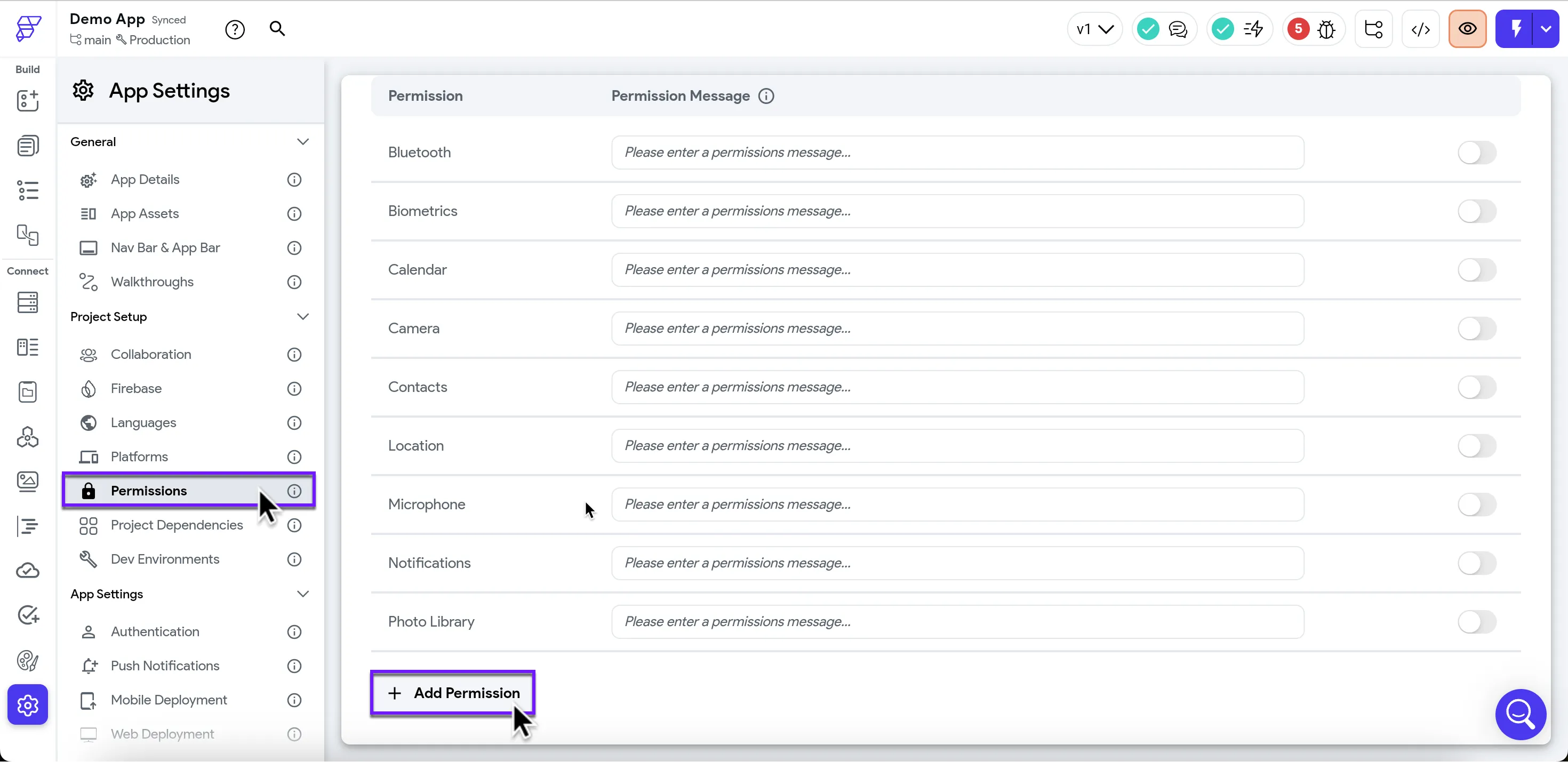This screenshot has height=769, width=1568.
Task: Click the Location permission message field
Action: (957, 446)
